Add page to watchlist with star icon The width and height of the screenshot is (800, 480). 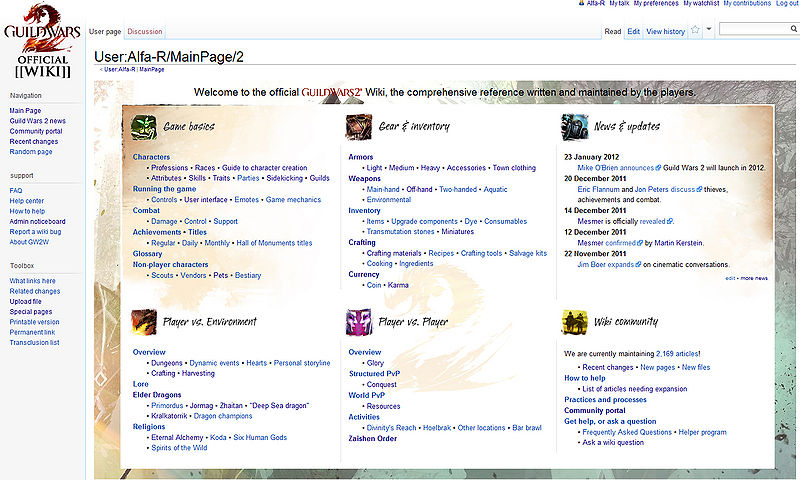[695, 30]
